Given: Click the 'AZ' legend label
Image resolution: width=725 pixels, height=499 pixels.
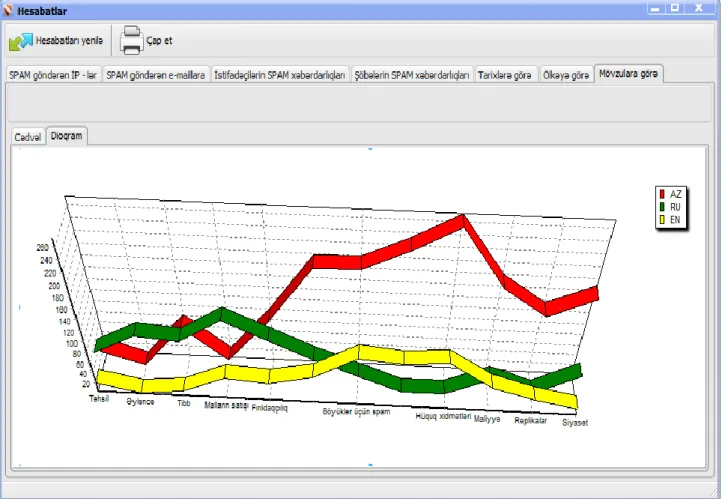Looking at the screenshot, I should click(675, 194).
